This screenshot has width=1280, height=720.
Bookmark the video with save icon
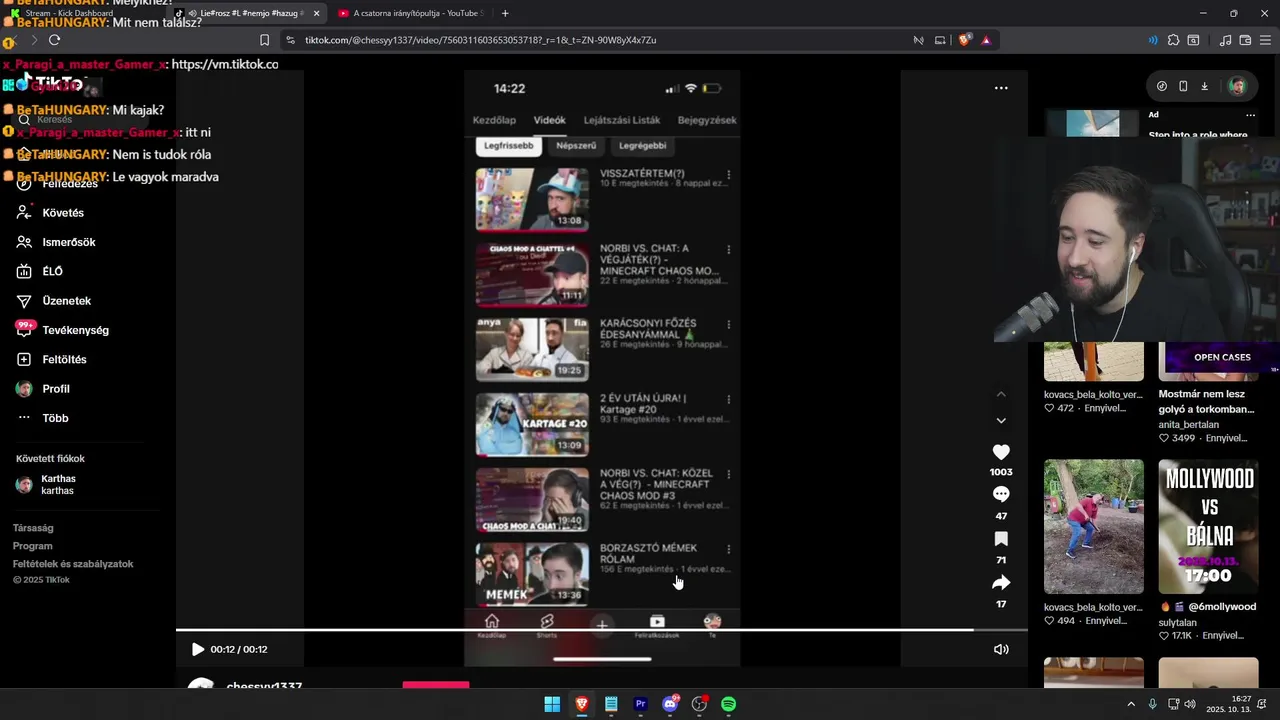pos(1001,539)
